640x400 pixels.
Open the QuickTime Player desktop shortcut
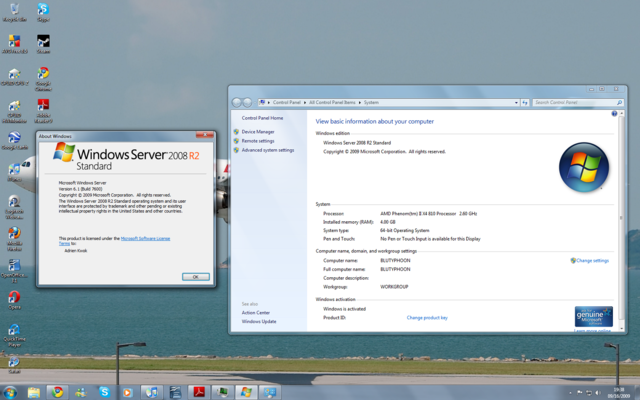[x=14, y=335]
